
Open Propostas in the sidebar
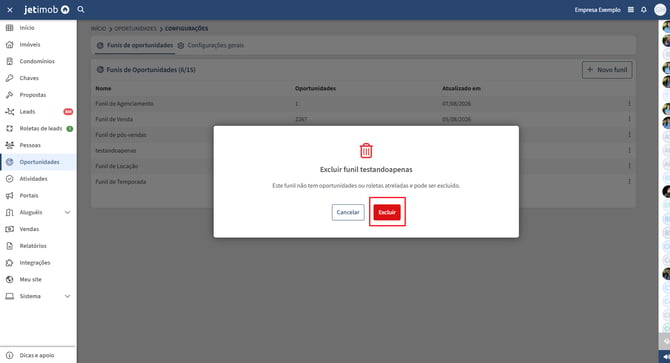pos(32,95)
